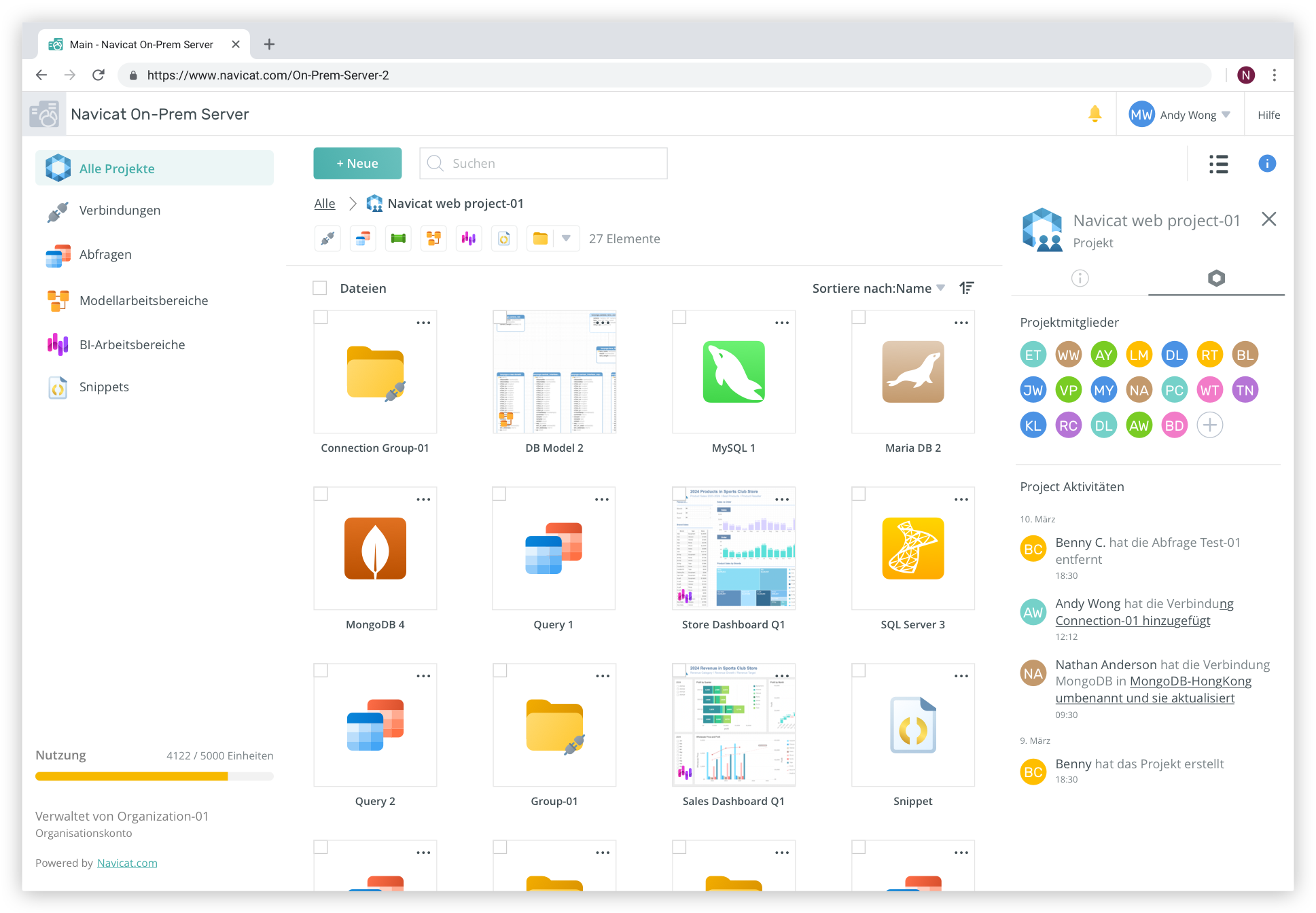Check the Connection Group-01 checkbox
Viewport: 1316px width, 913px height.
pos(321,317)
